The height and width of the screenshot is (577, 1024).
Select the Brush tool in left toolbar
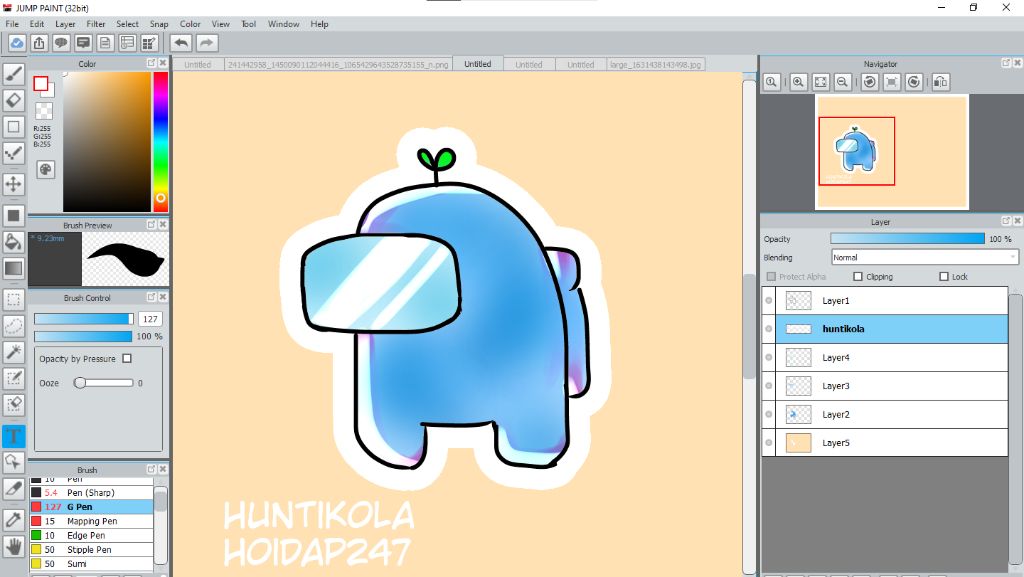pos(14,74)
